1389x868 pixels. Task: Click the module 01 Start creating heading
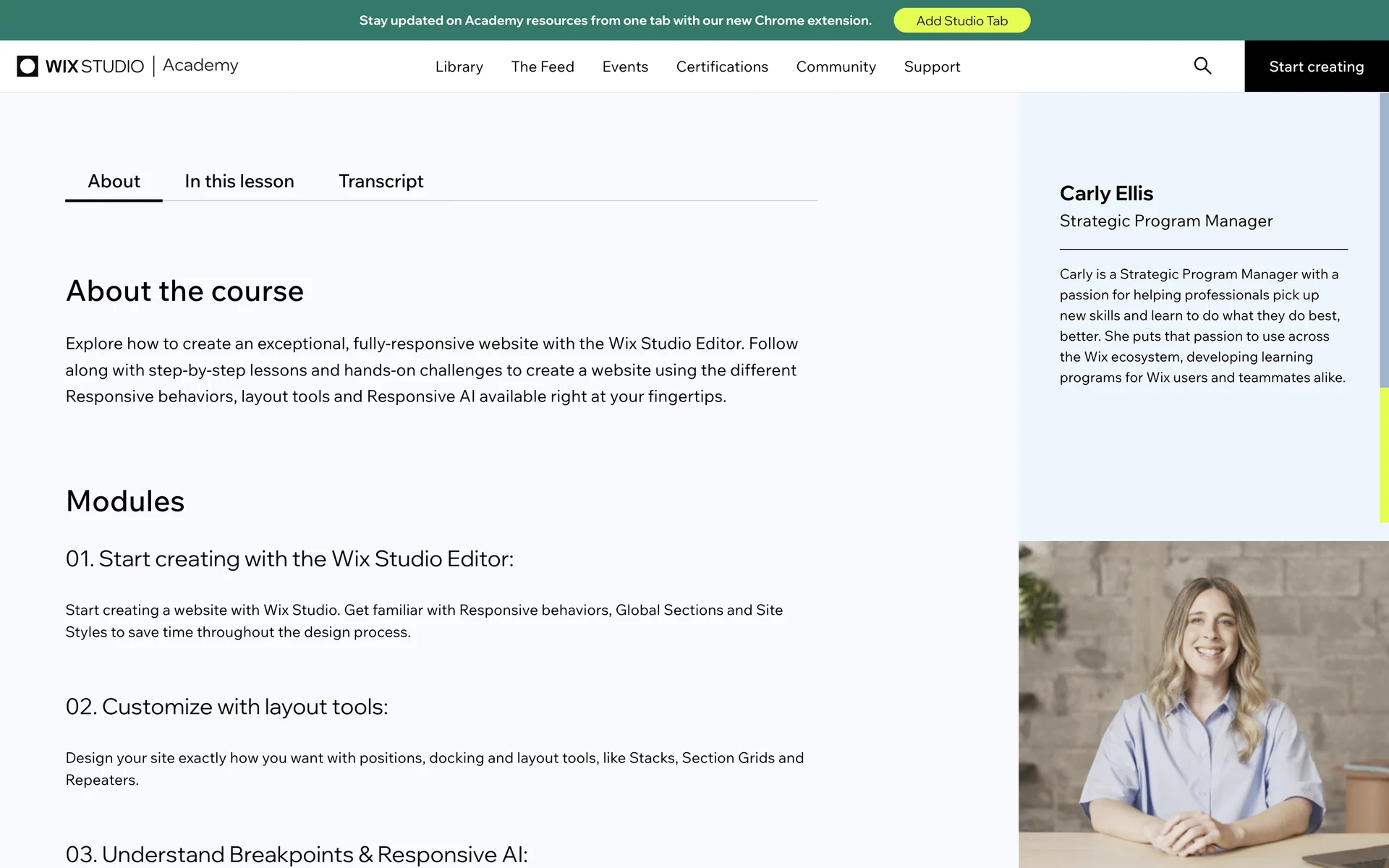point(289,558)
